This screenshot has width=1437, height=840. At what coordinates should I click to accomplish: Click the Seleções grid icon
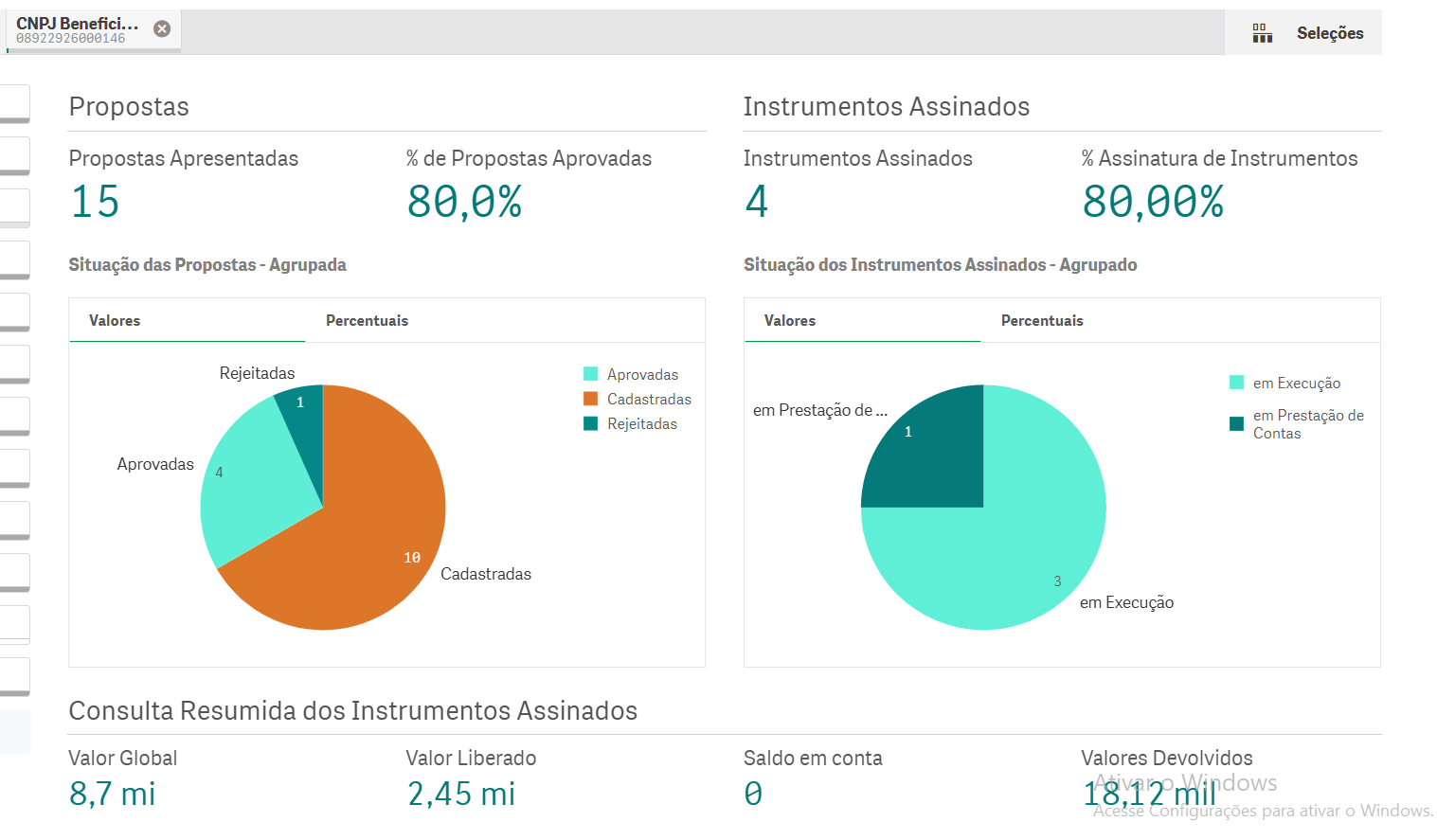coord(1262,33)
